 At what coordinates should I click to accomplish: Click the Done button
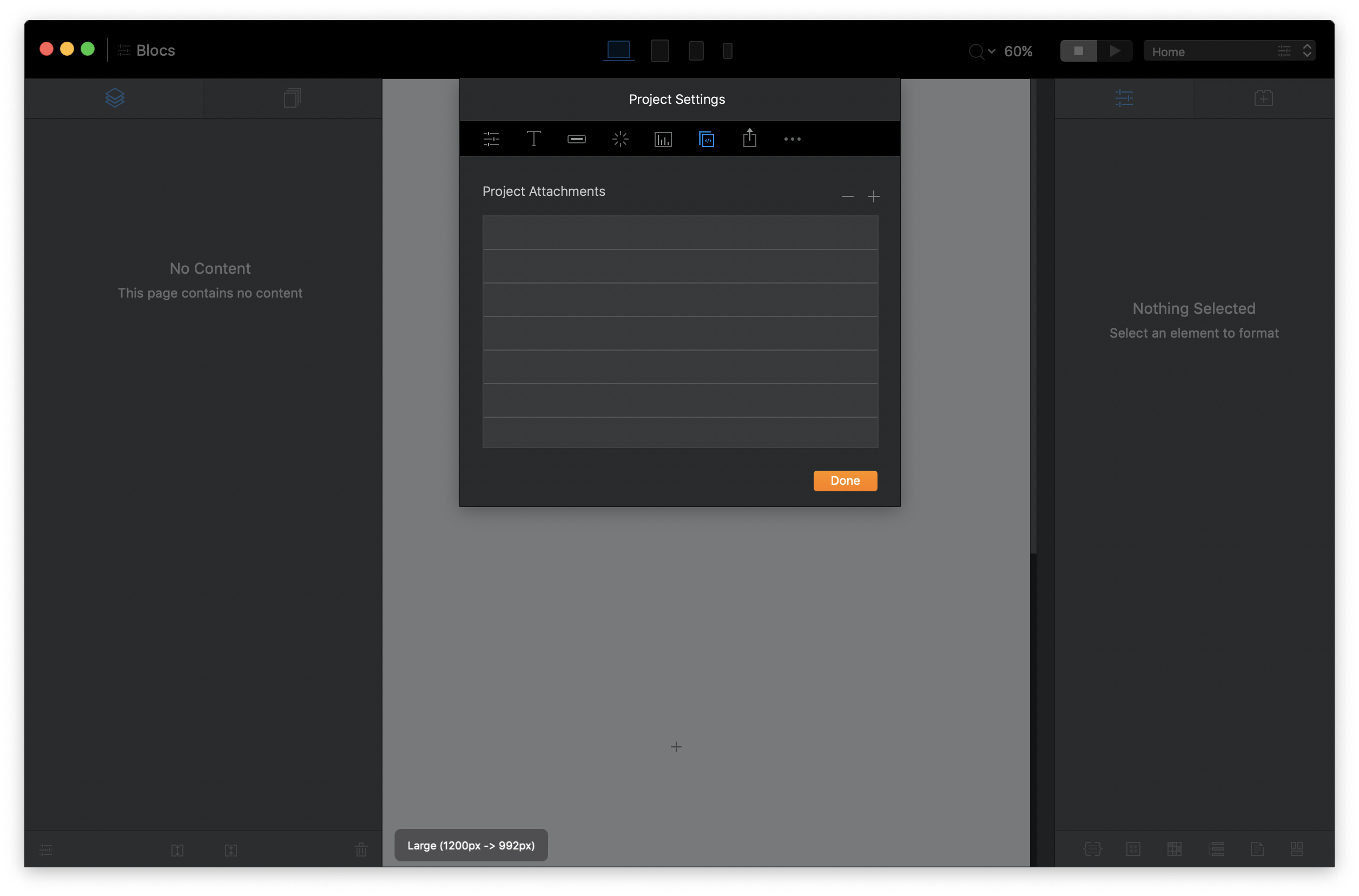tap(845, 480)
